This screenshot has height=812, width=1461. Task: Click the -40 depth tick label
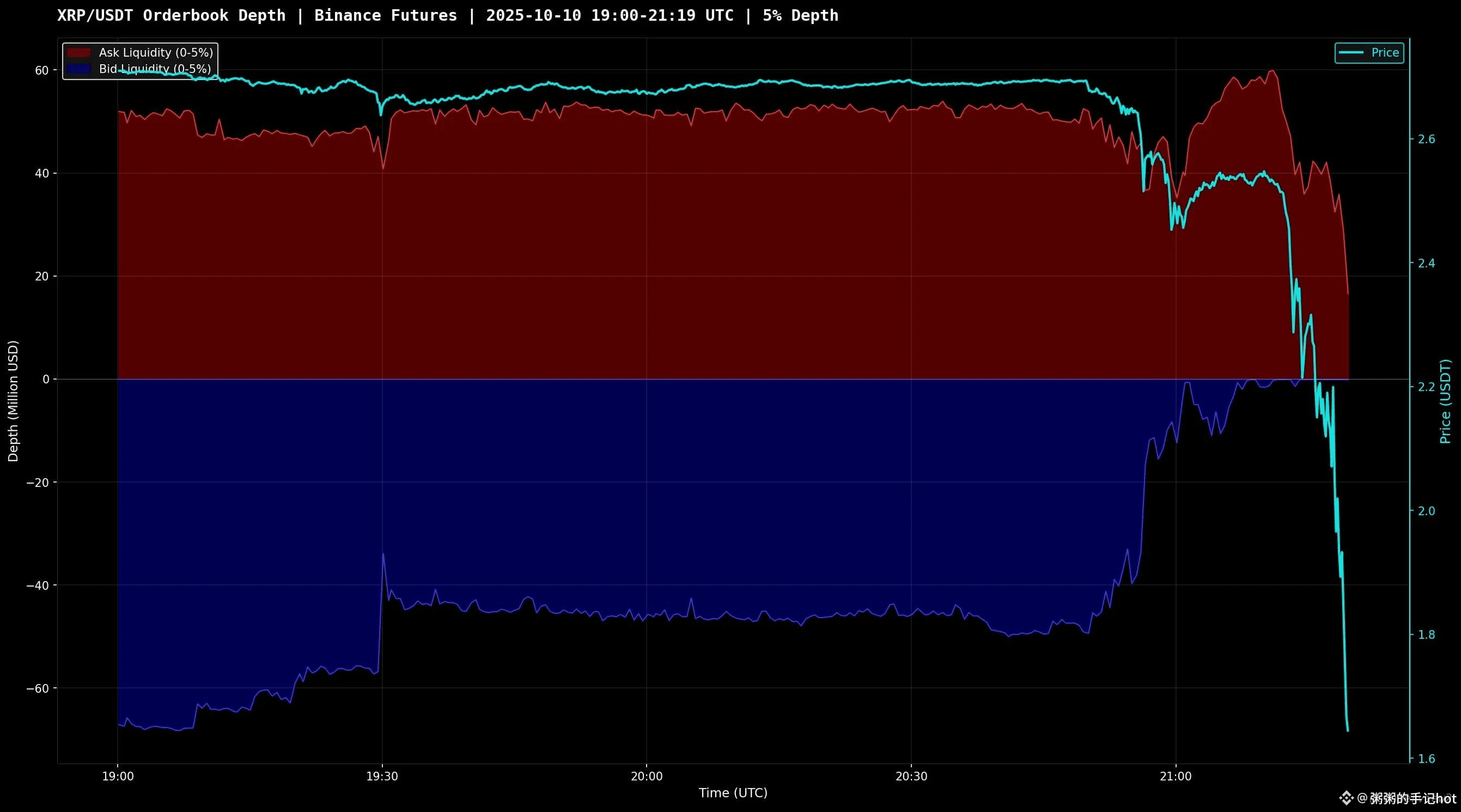coord(38,585)
